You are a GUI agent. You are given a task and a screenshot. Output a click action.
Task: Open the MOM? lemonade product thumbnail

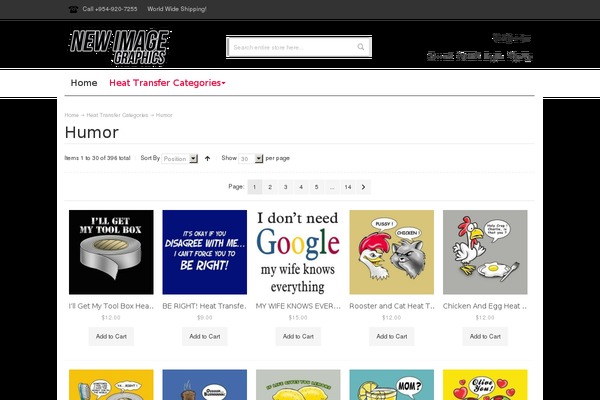click(x=391, y=385)
